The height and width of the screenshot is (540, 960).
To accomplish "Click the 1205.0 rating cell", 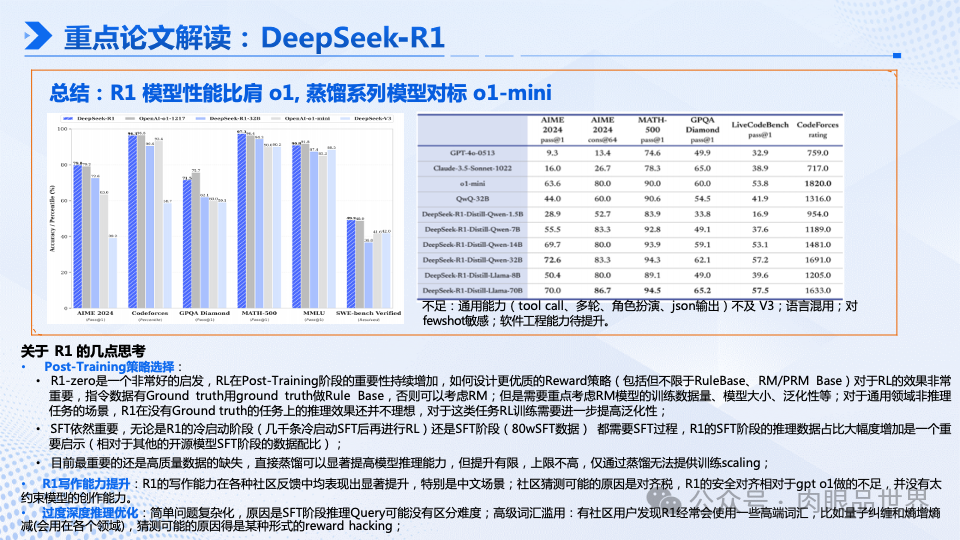I will (x=817, y=276).
